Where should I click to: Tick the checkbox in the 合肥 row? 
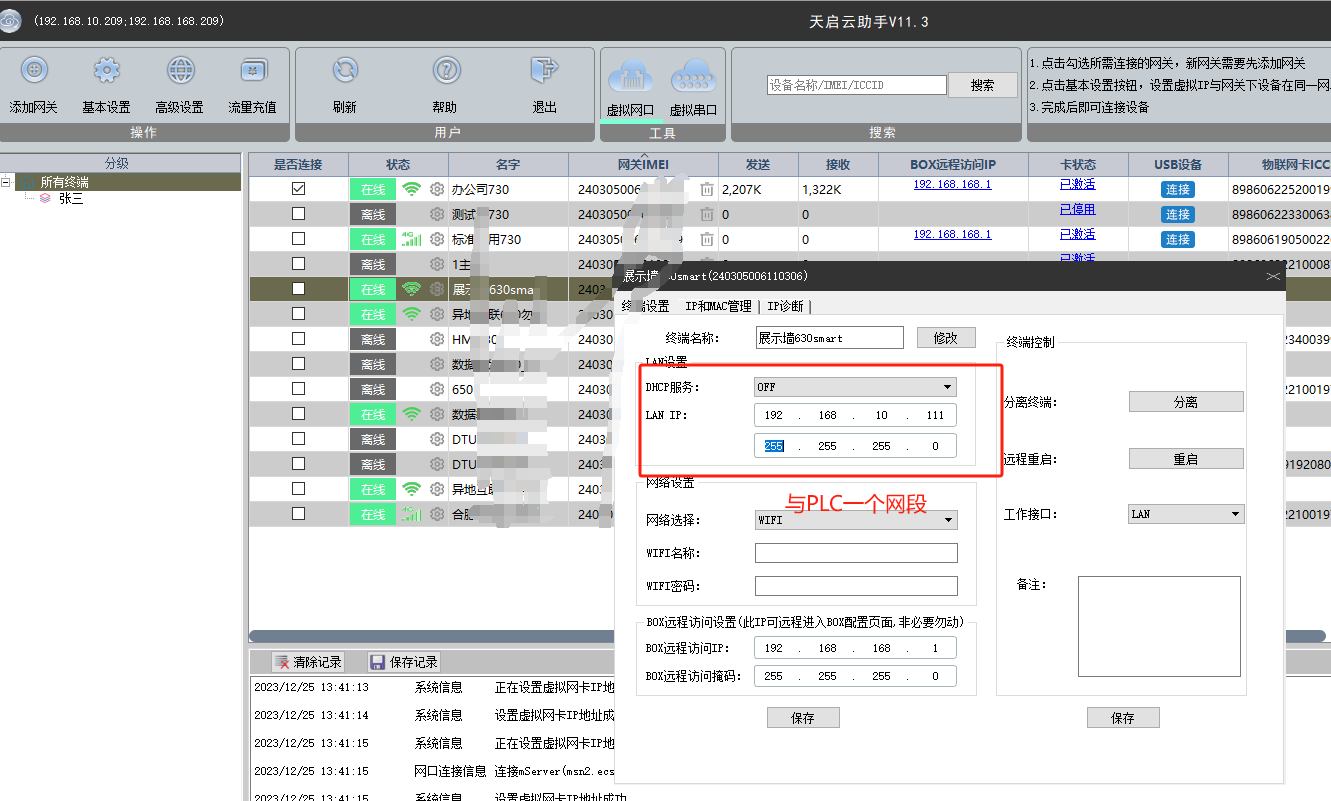pos(298,513)
